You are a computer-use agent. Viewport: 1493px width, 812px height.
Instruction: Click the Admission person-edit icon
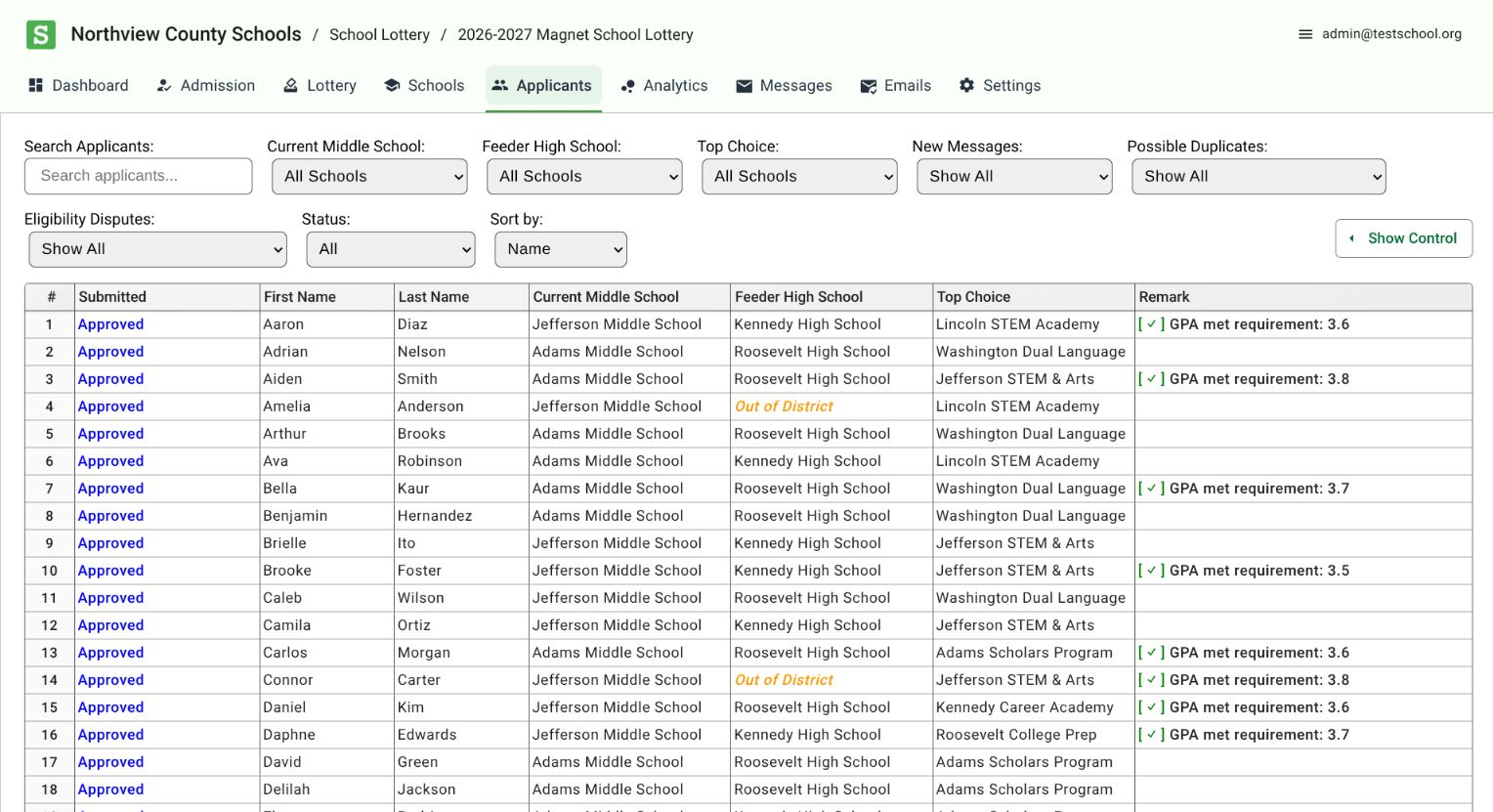[164, 85]
